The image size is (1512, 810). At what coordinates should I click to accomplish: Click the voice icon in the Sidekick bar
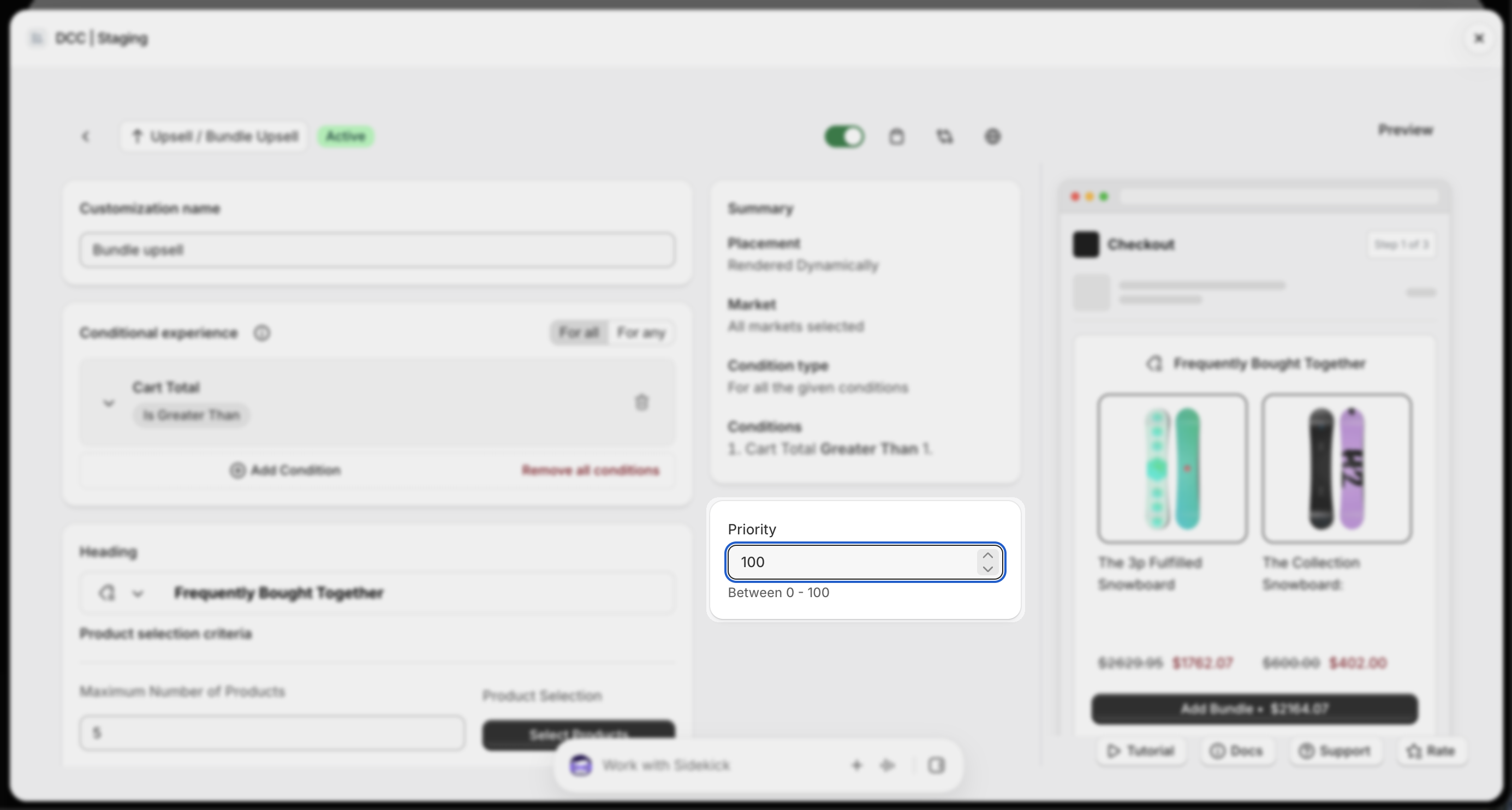(887, 765)
